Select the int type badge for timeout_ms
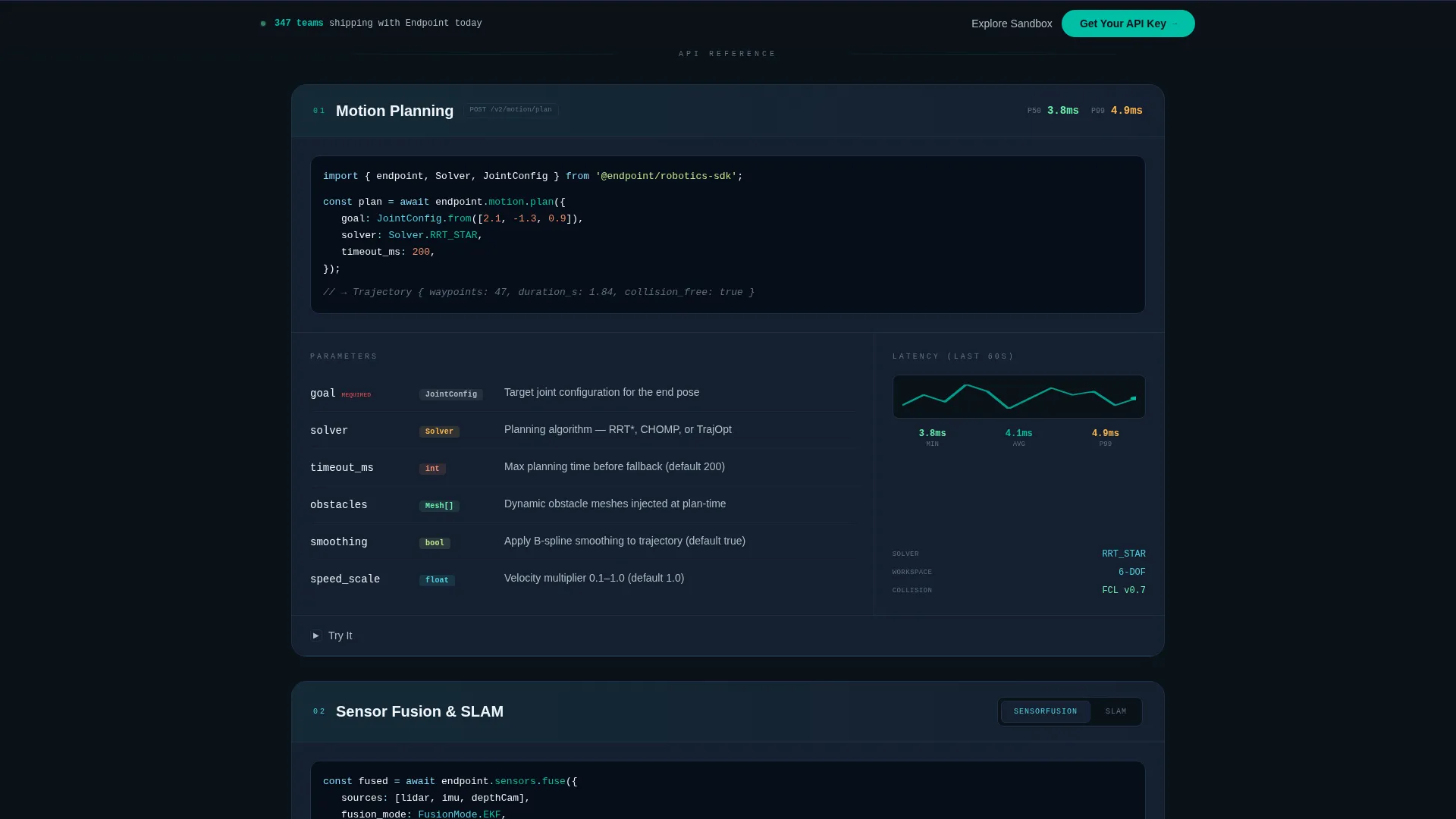Image resolution: width=1456 pixels, height=819 pixels. click(432, 469)
